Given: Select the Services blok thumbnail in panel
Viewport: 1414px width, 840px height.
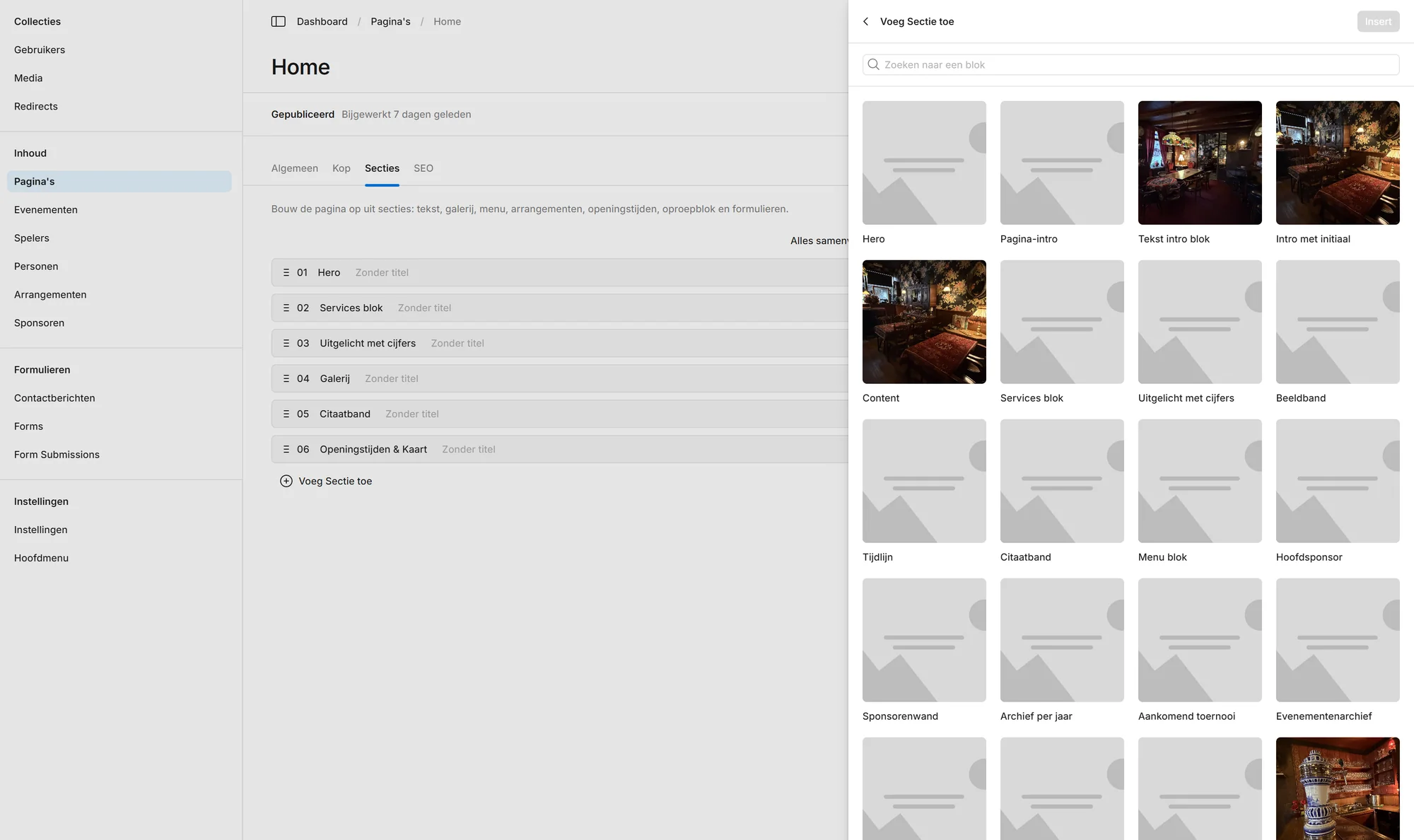Looking at the screenshot, I should 1062,322.
